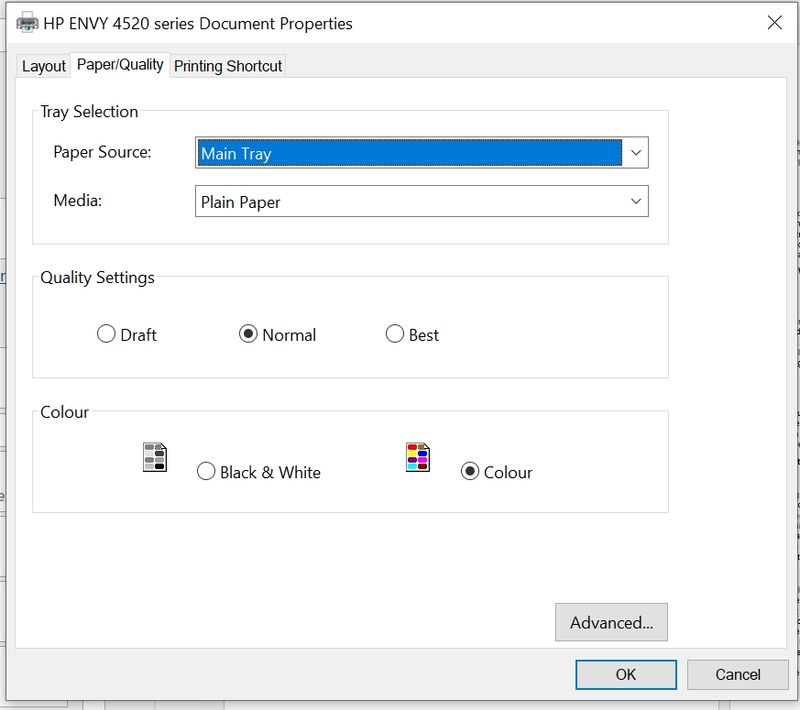
Task: Switch to the Paper/Quality tab
Action: click(x=120, y=65)
